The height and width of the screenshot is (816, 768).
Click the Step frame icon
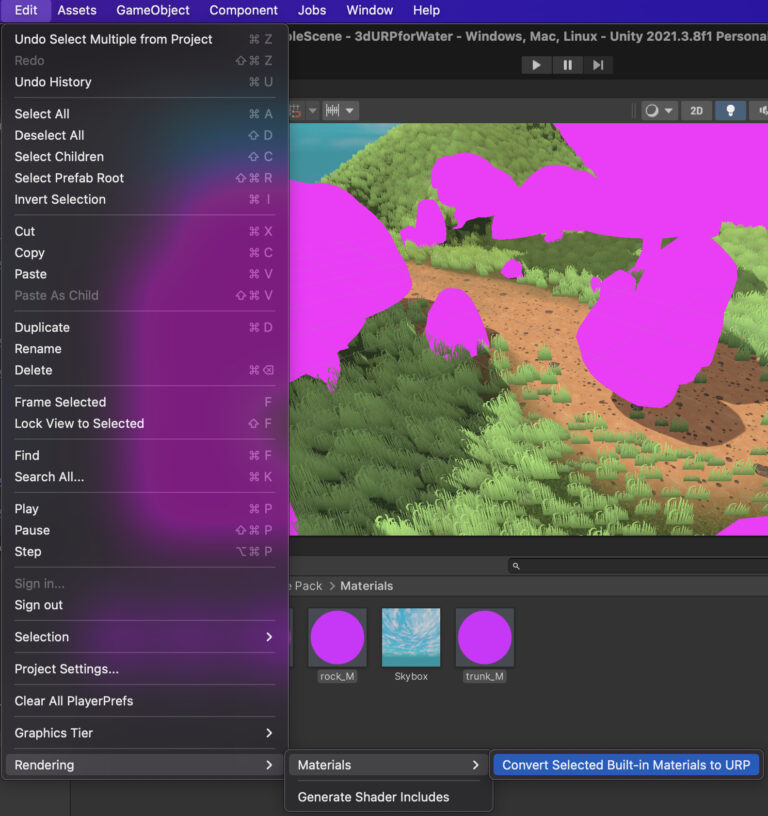pyautogui.click(x=598, y=65)
